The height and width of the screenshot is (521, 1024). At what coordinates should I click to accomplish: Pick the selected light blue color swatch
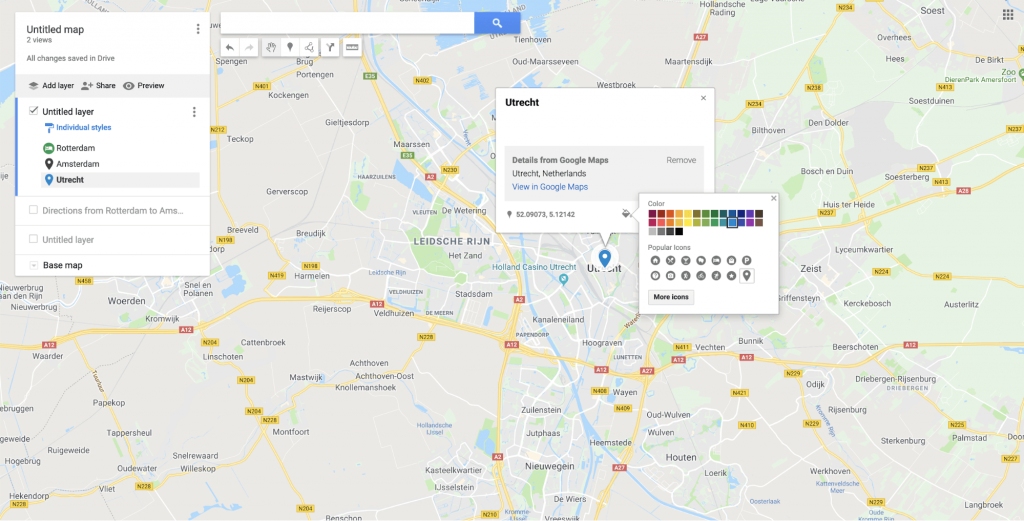(732, 223)
